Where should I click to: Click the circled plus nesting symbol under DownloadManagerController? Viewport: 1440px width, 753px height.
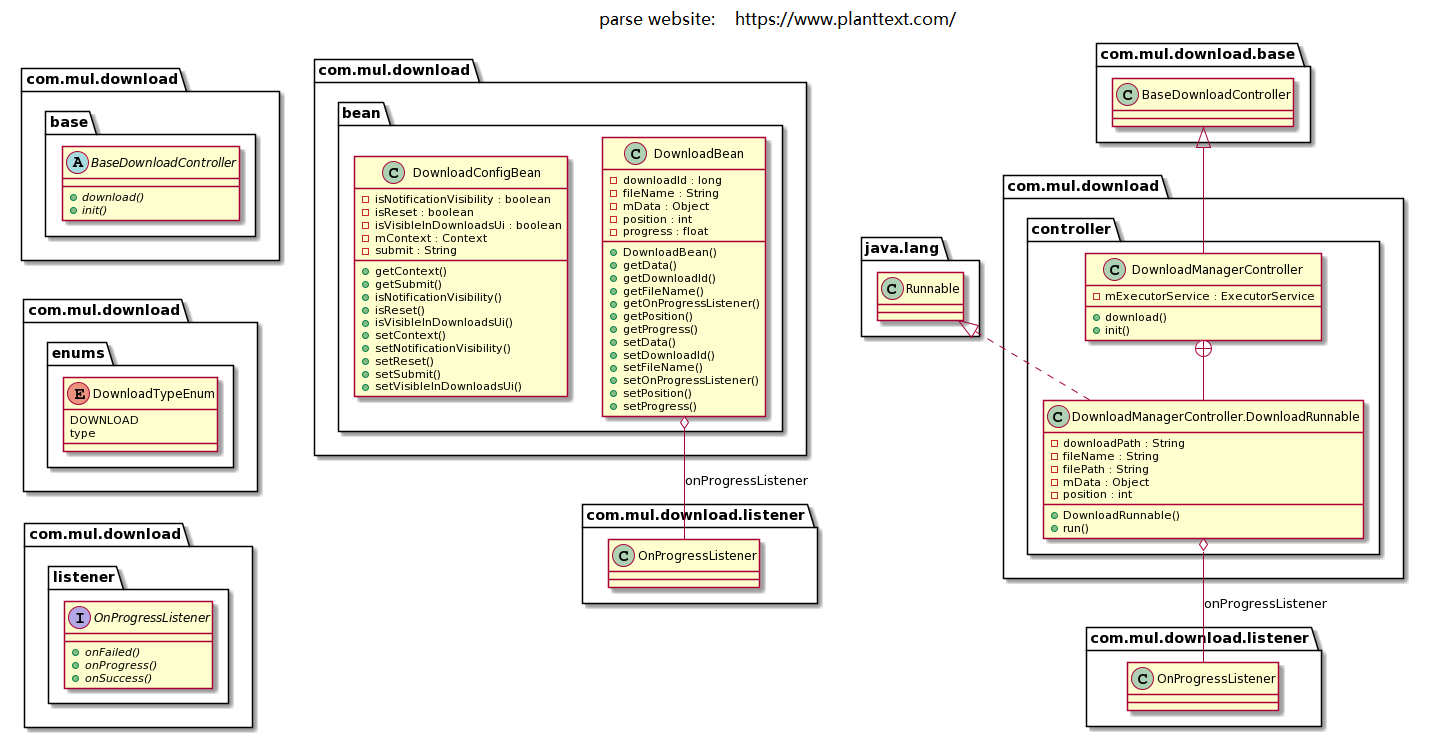tap(1203, 350)
